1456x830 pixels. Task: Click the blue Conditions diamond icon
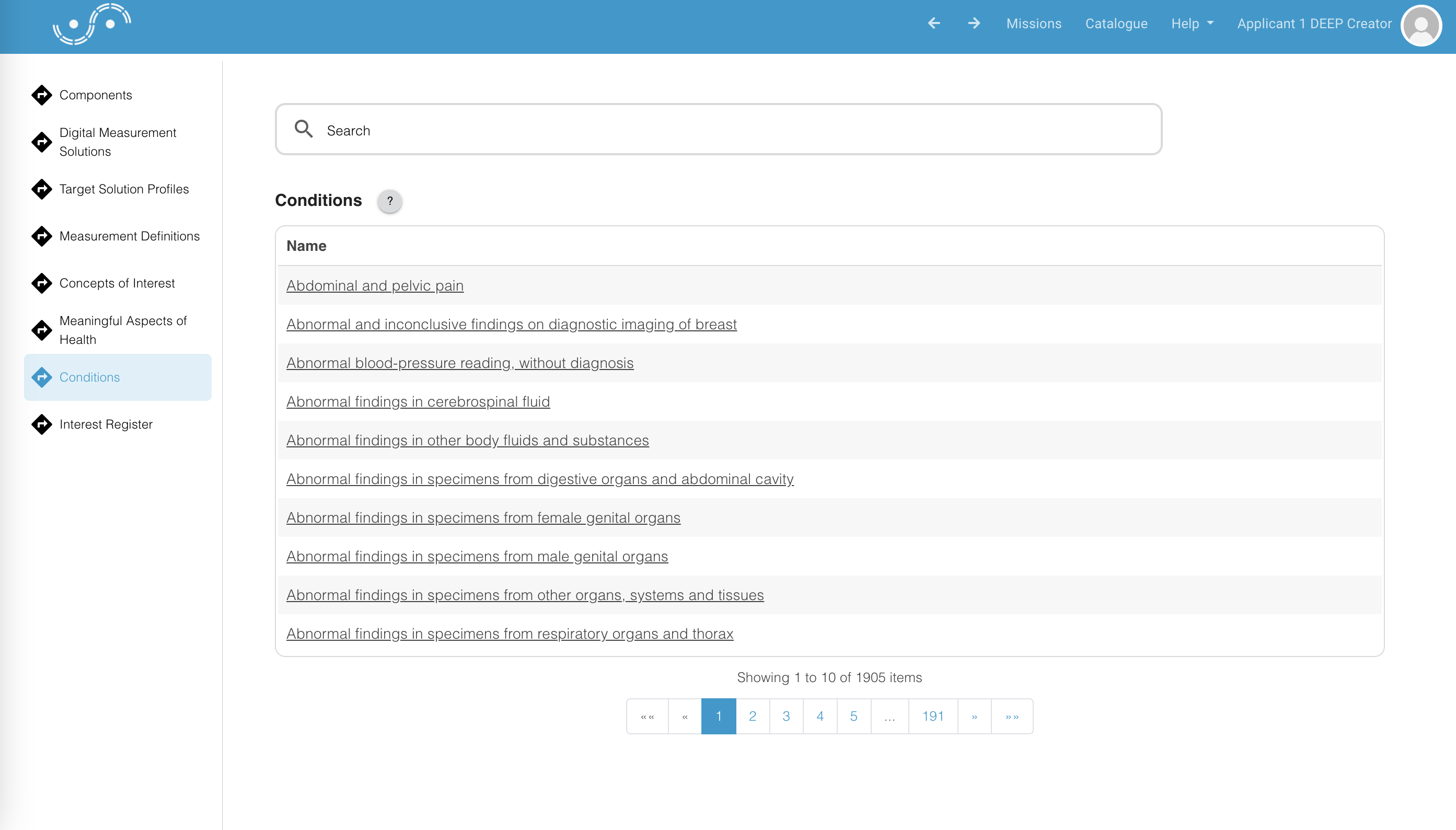click(42, 377)
